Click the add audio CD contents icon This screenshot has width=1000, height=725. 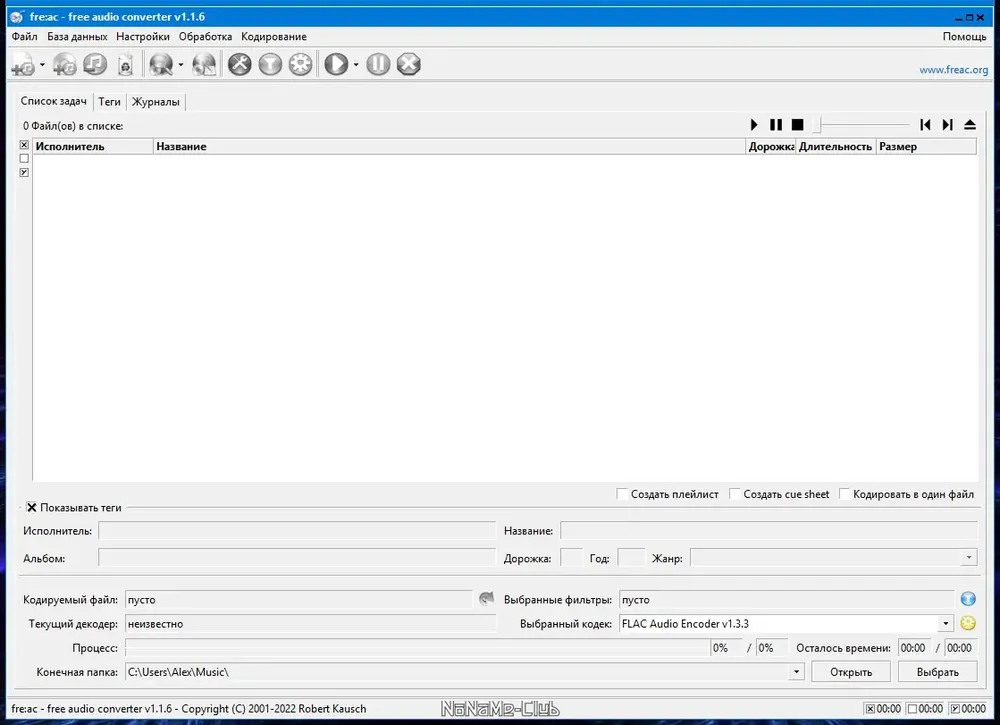tap(64, 64)
